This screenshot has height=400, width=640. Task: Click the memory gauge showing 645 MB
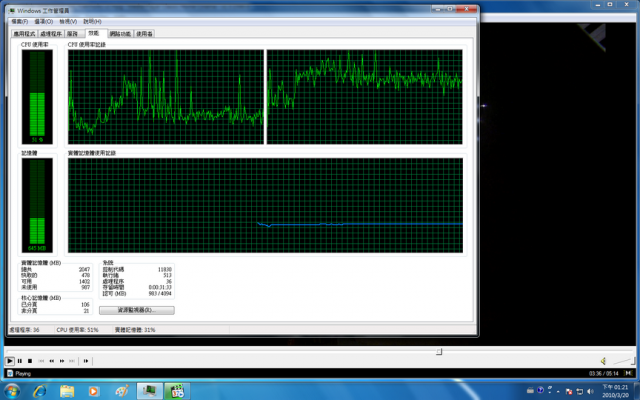pyautogui.click(x=37, y=206)
